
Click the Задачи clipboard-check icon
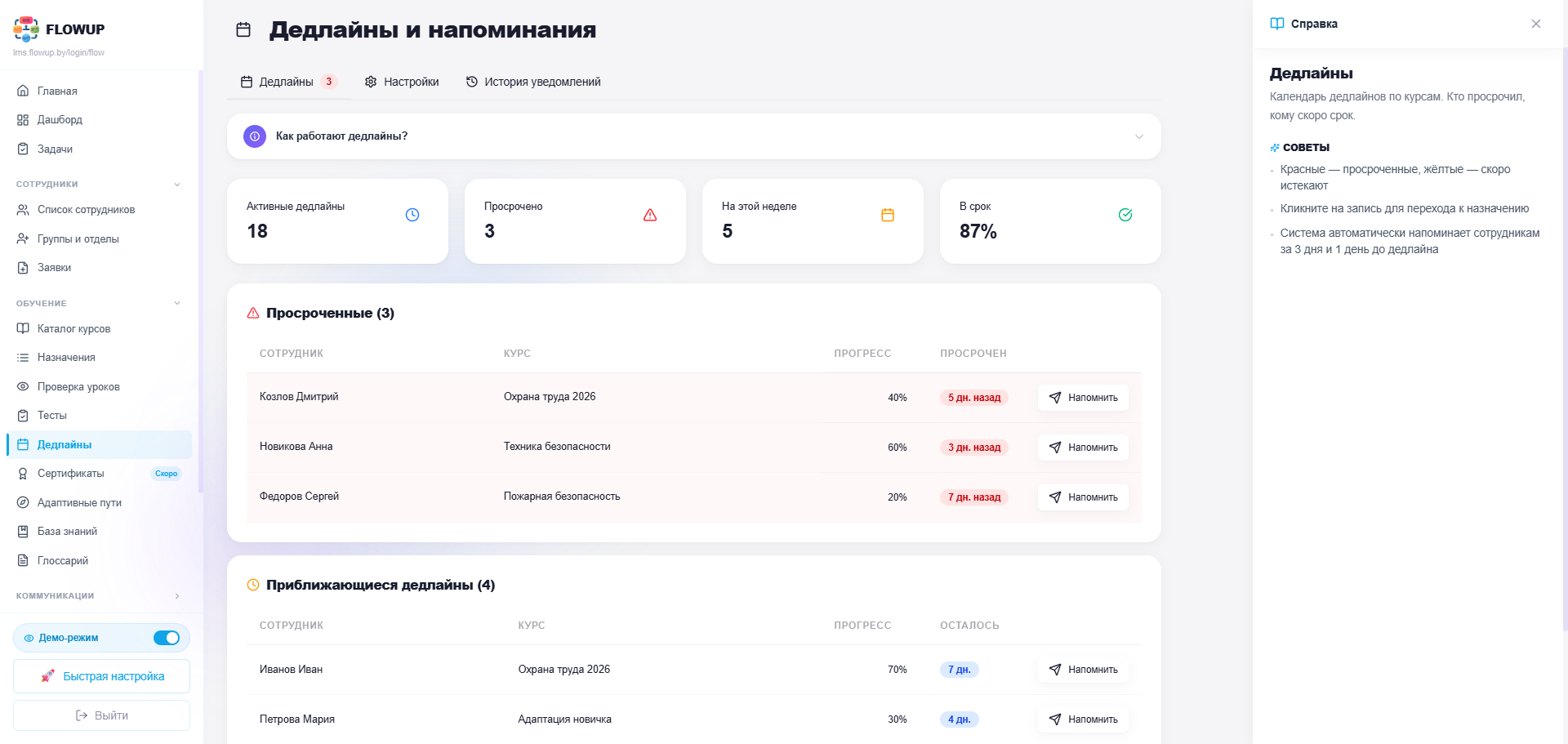click(x=23, y=149)
